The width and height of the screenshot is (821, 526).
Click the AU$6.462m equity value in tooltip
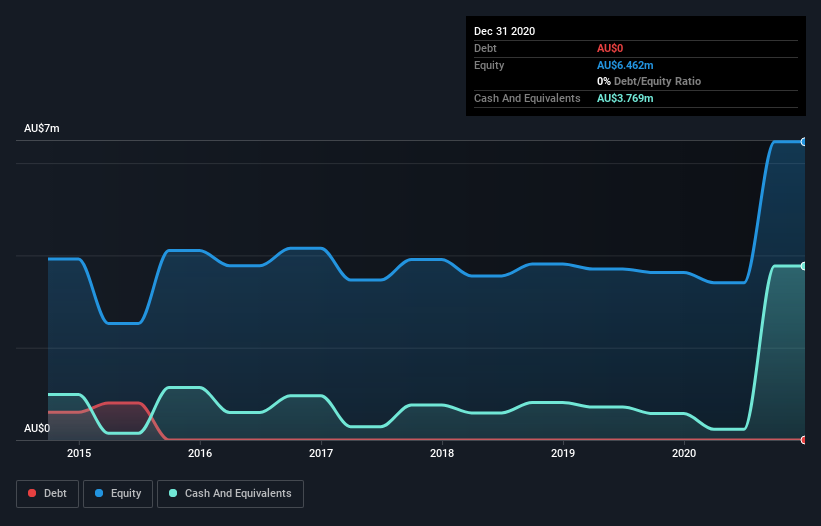(x=625, y=65)
